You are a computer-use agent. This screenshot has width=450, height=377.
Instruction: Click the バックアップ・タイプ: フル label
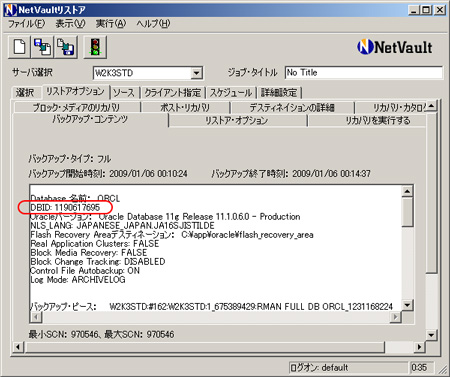point(70,159)
